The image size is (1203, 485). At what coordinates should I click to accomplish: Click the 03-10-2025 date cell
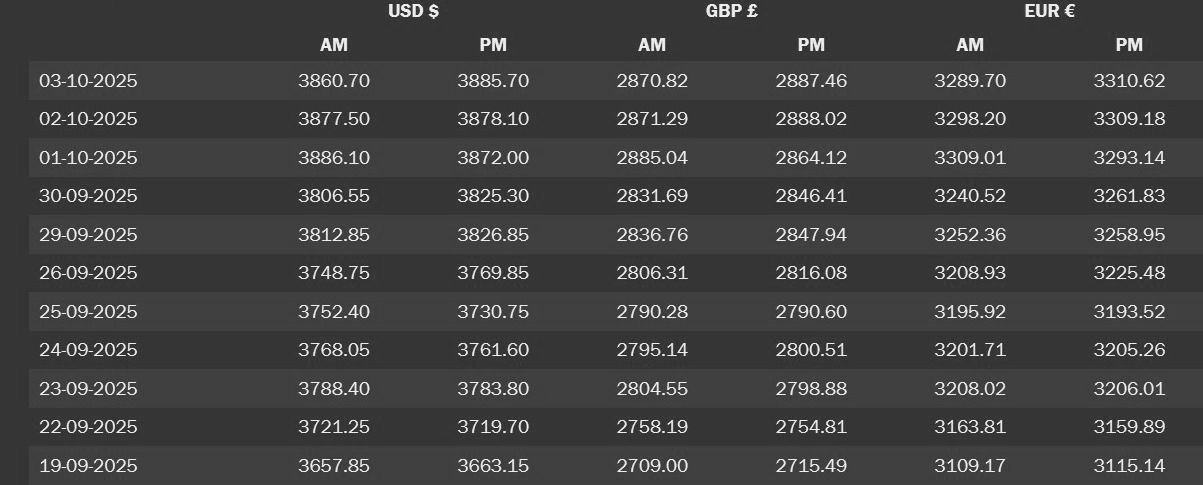click(x=88, y=81)
